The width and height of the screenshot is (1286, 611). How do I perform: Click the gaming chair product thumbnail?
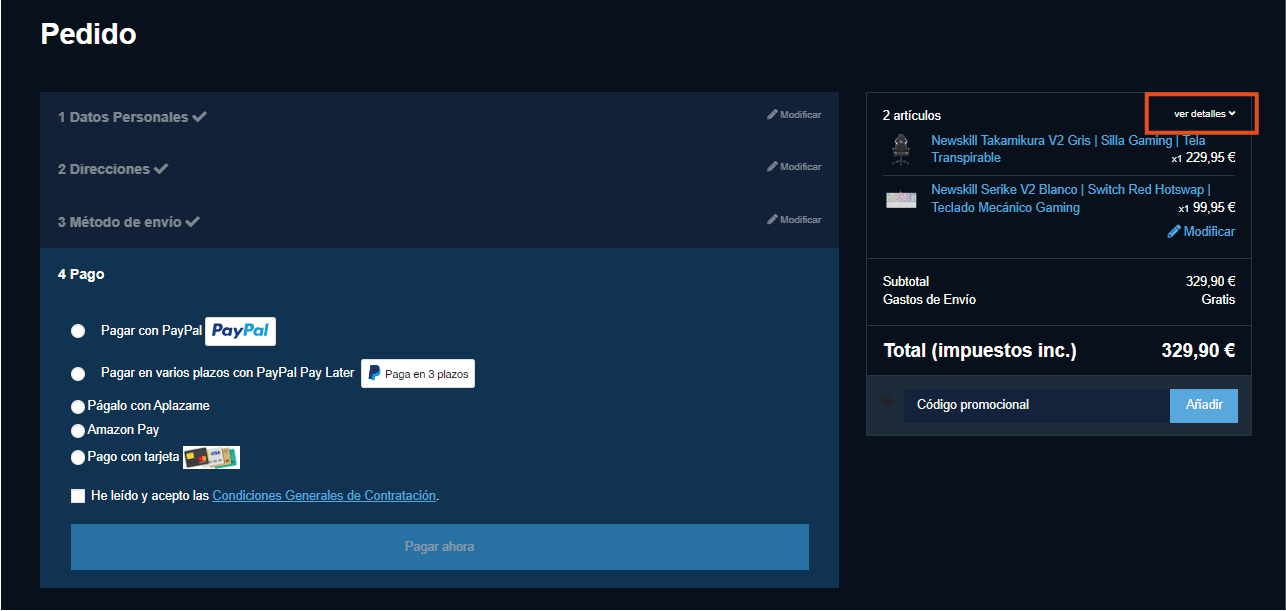pyautogui.click(x=901, y=149)
